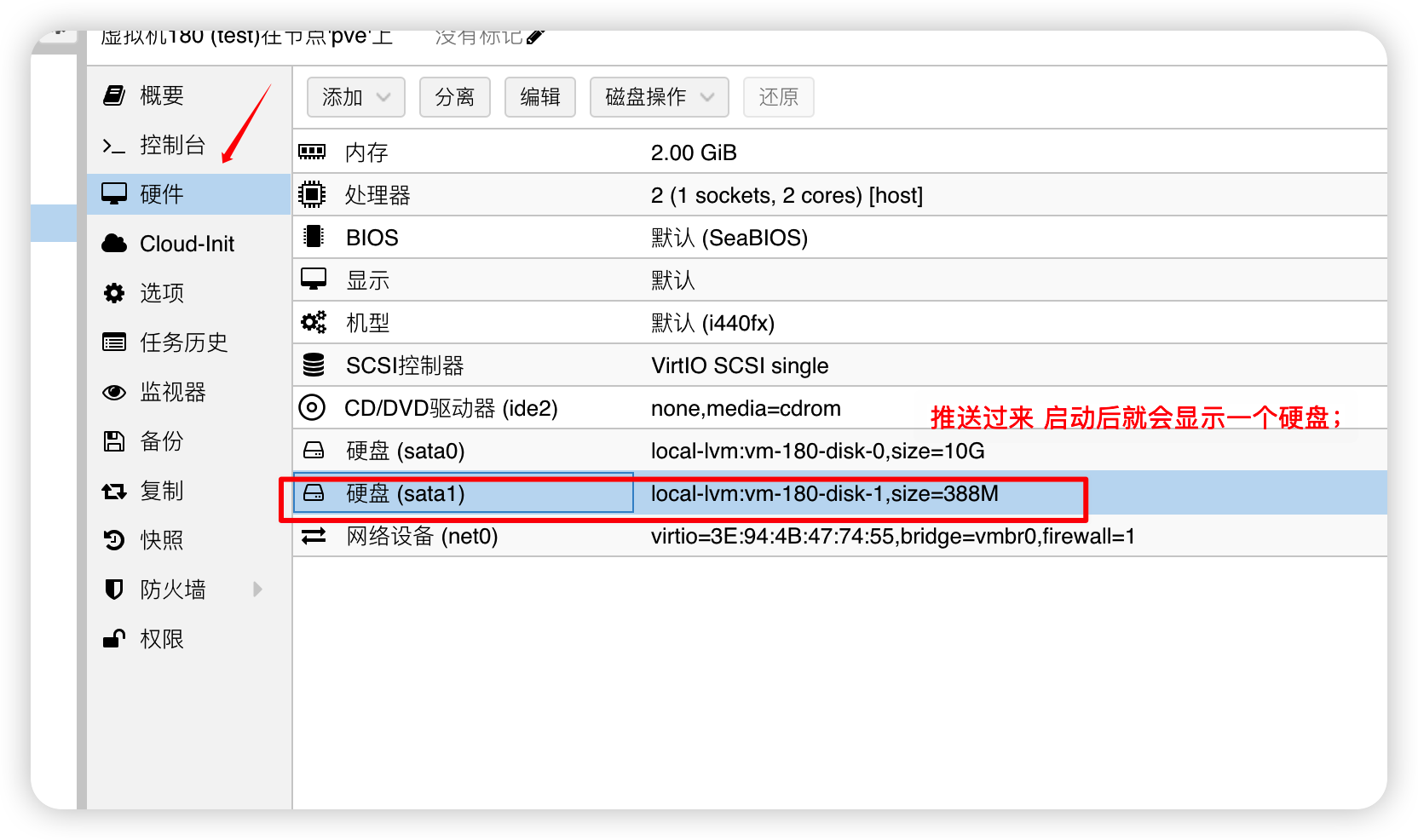Click the network icon for 网络设备 (net0)
Viewport: 1418px width, 840px height.
tap(314, 535)
